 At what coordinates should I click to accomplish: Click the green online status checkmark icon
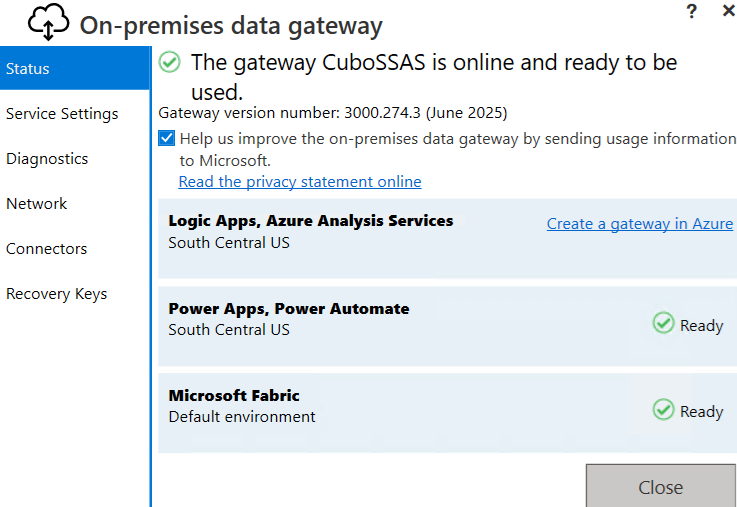[x=170, y=62]
